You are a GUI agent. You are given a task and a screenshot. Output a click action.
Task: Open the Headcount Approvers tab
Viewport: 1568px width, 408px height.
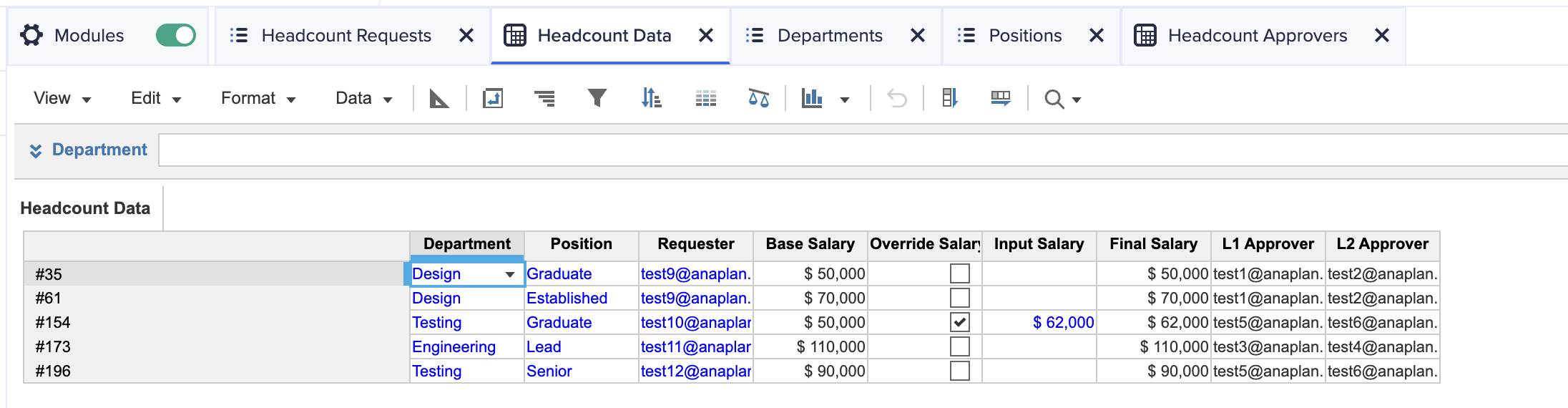coord(1258,35)
